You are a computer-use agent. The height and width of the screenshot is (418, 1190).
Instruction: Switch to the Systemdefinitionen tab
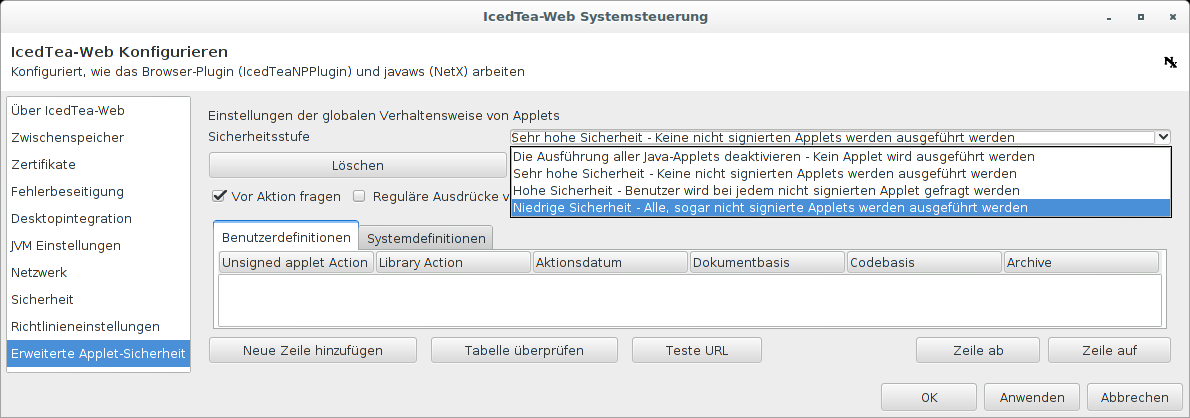[426, 238]
